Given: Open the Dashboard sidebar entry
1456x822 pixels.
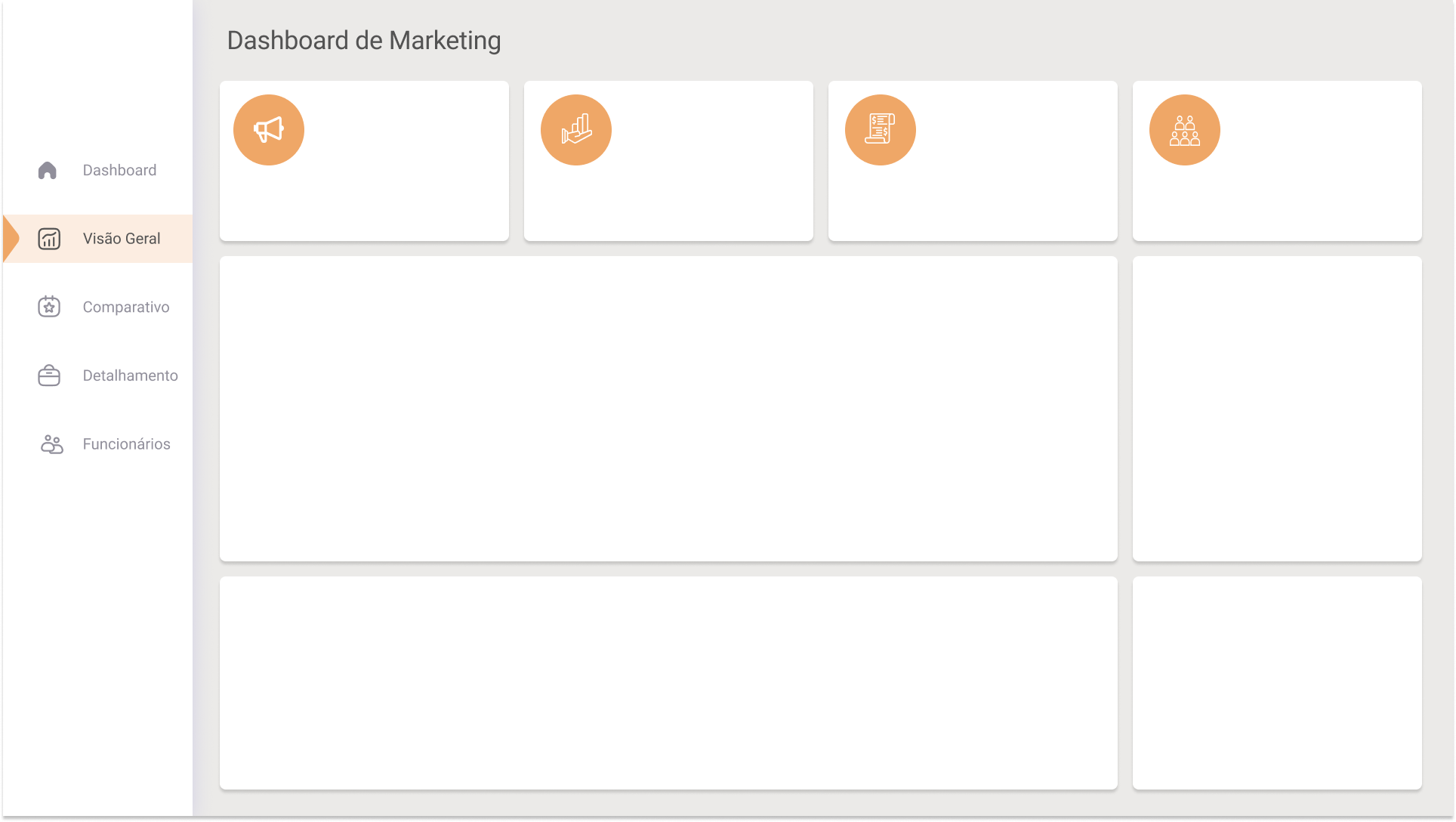Looking at the screenshot, I should click(119, 170).
